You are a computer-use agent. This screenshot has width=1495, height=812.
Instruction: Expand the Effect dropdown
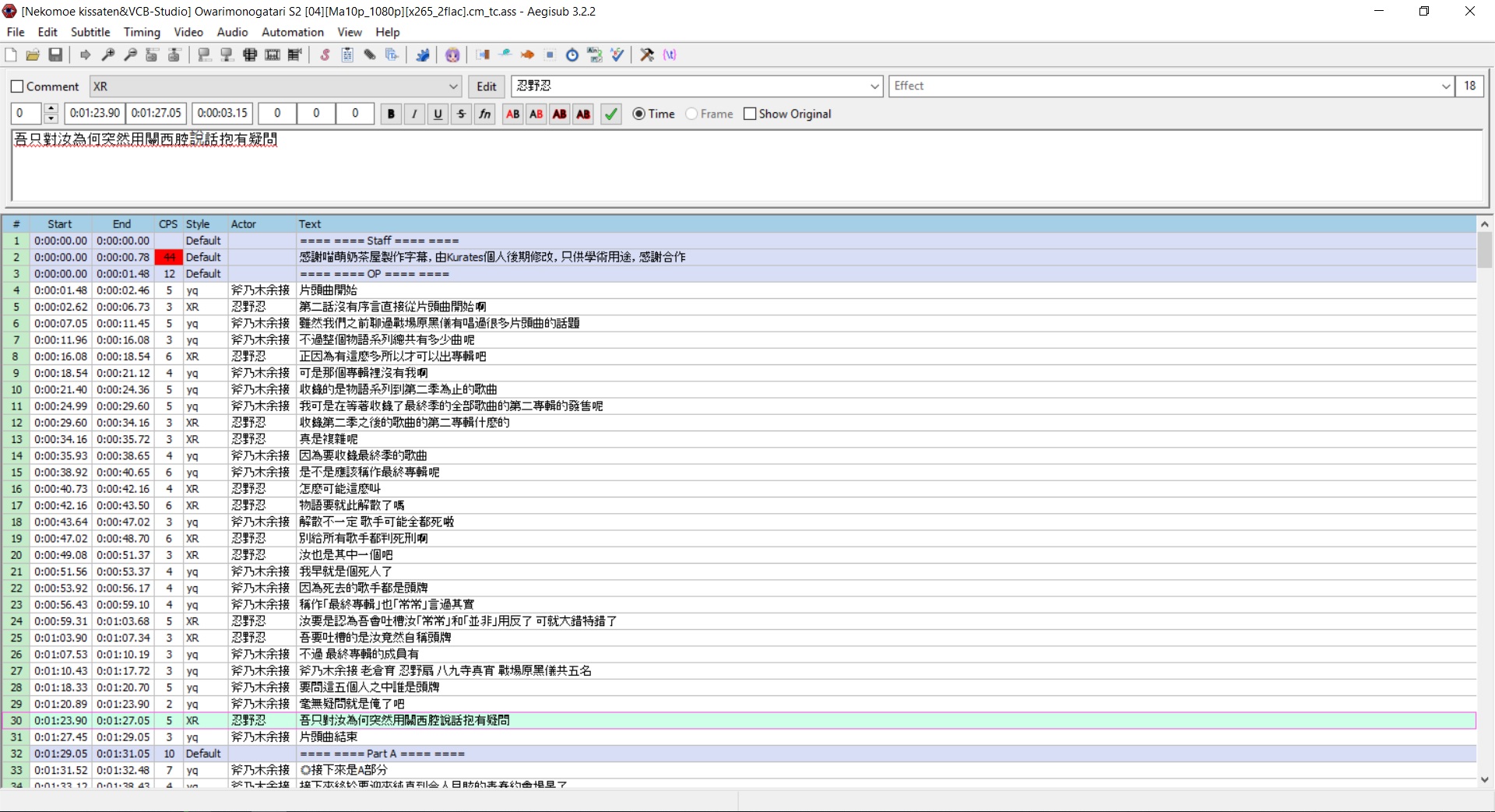(1445, 86)
